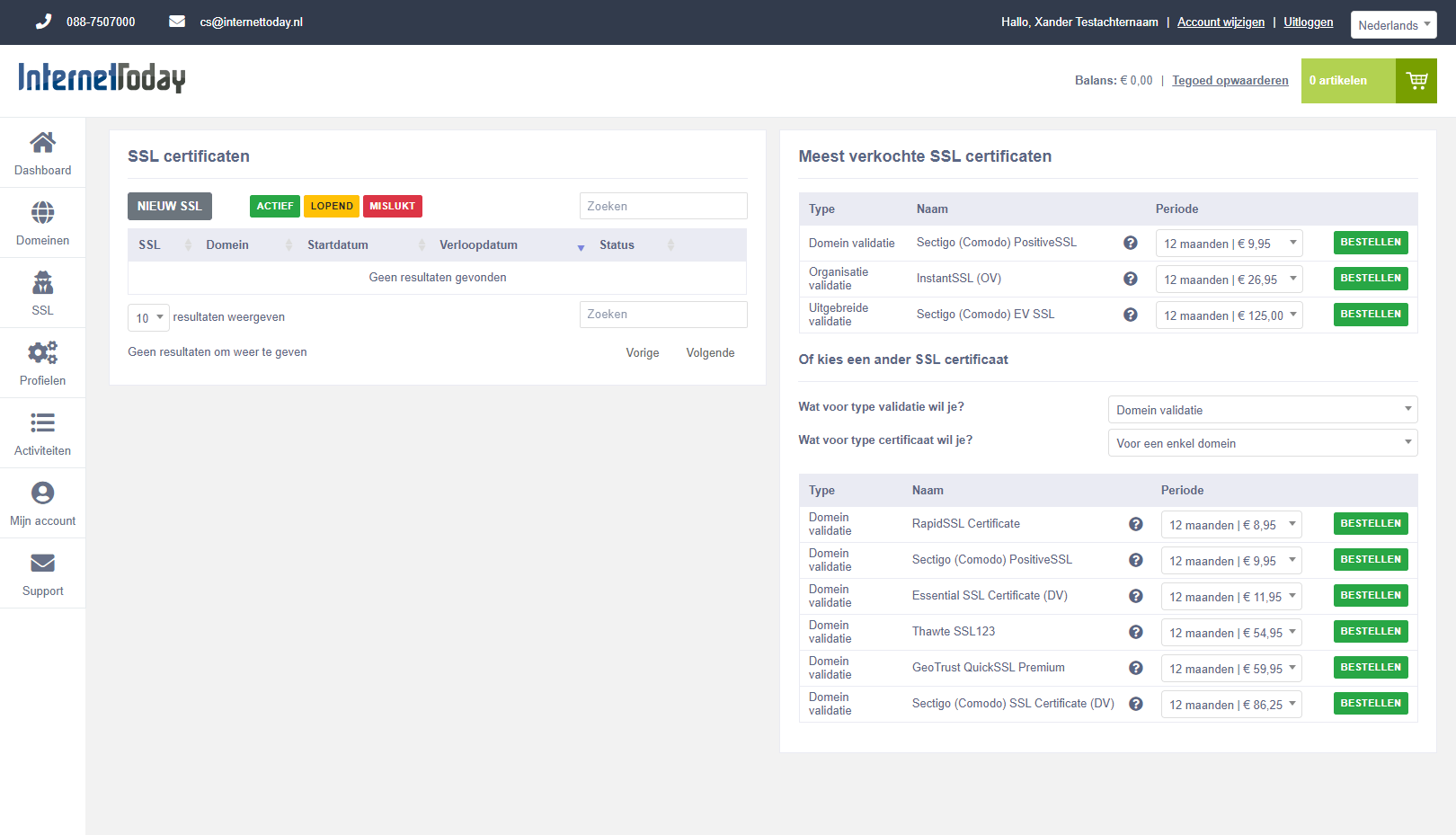Order the InstantSSL (OV) certificate
This screenshot has width=1456, height=835.
[1371, 279]
